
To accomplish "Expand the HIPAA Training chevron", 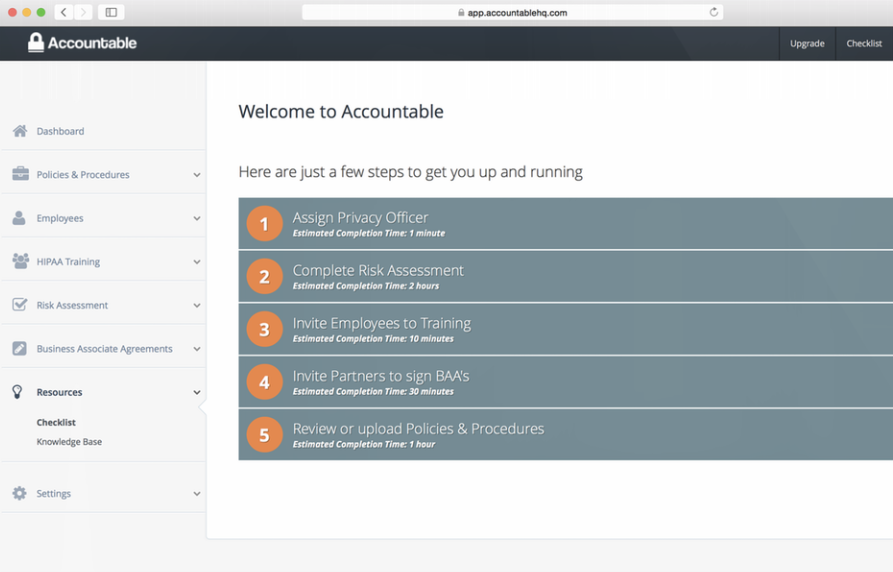I will (196, 262).
